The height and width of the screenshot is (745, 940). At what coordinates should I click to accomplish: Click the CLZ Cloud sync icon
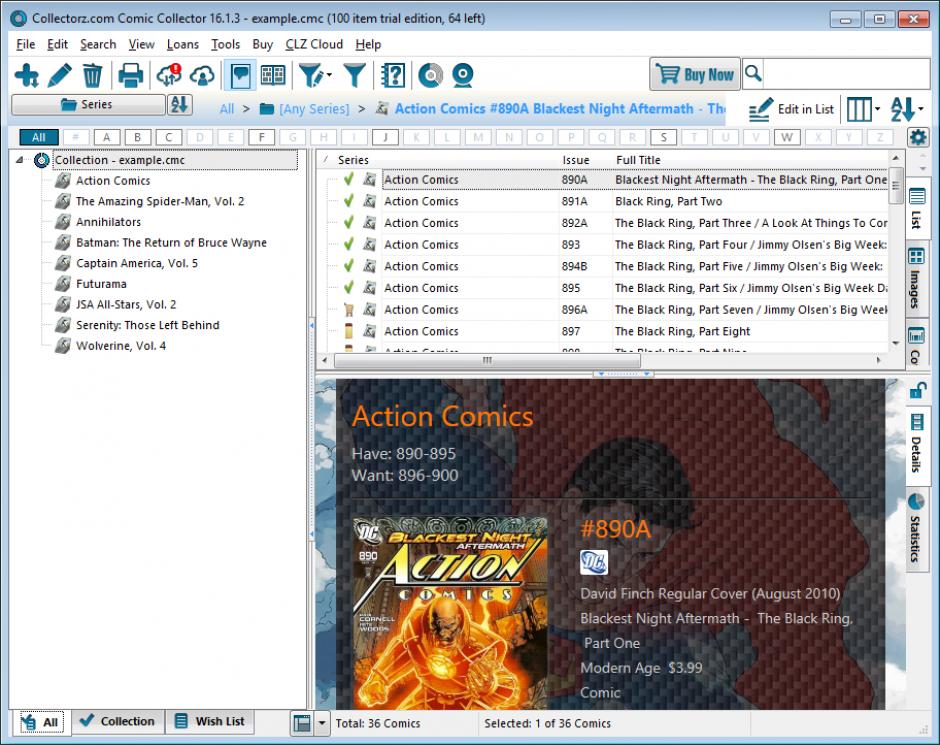pos(202,76)
